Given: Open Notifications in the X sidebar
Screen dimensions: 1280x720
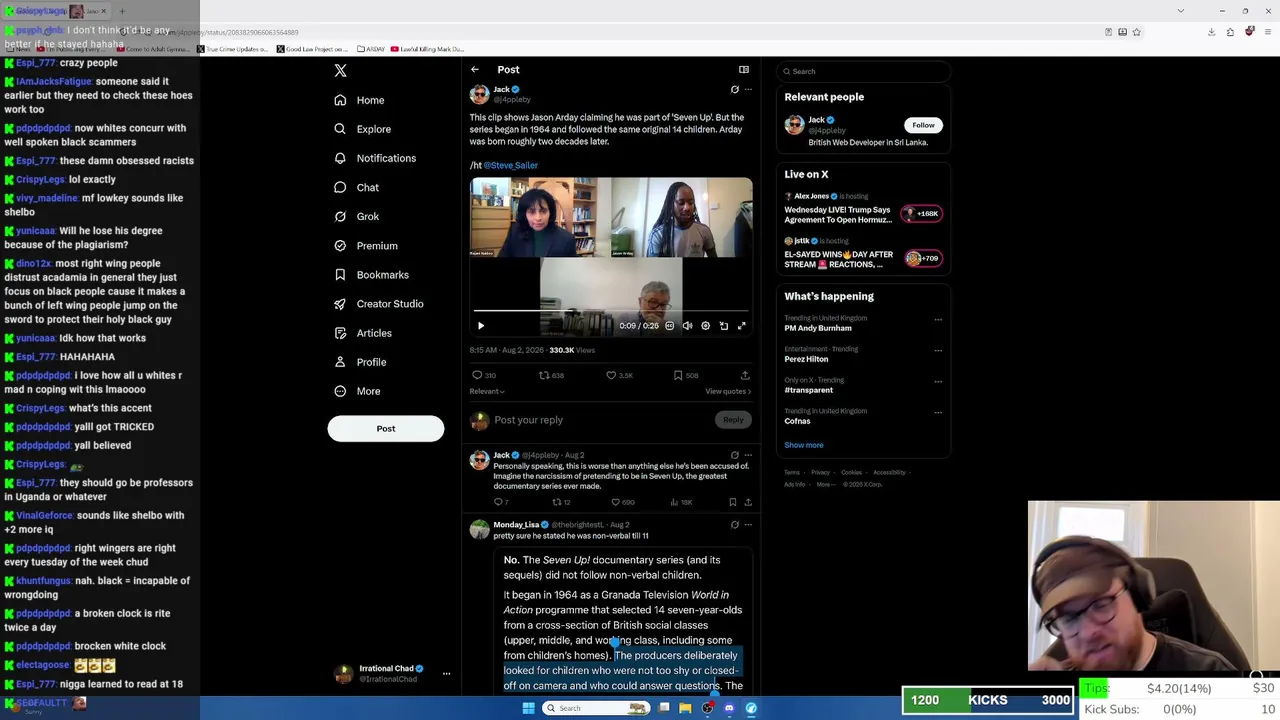Looking at the screenshot, I should (375, 158).
